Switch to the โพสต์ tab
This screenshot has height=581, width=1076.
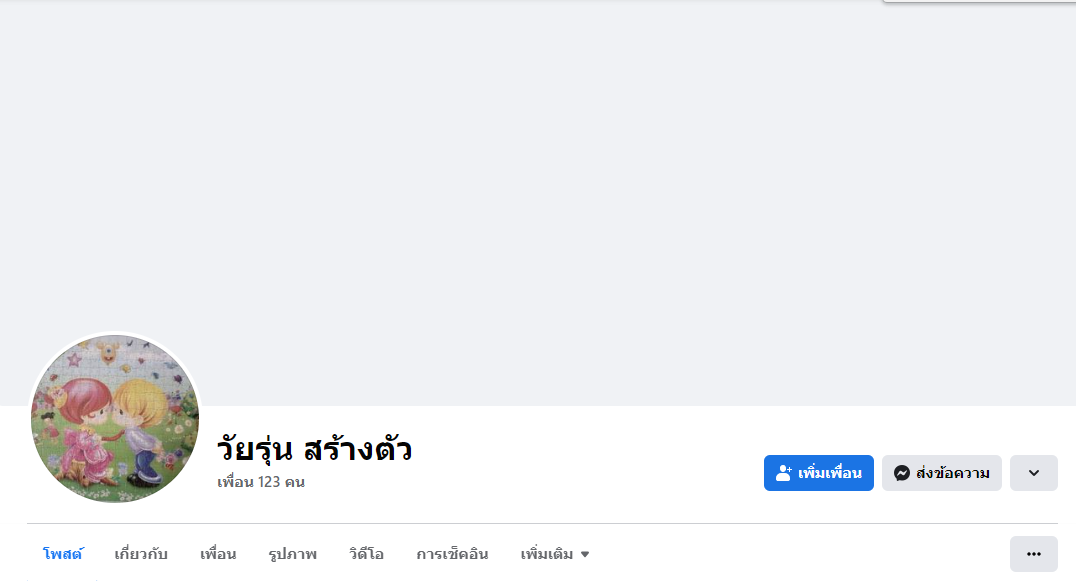tap(62, 554)
